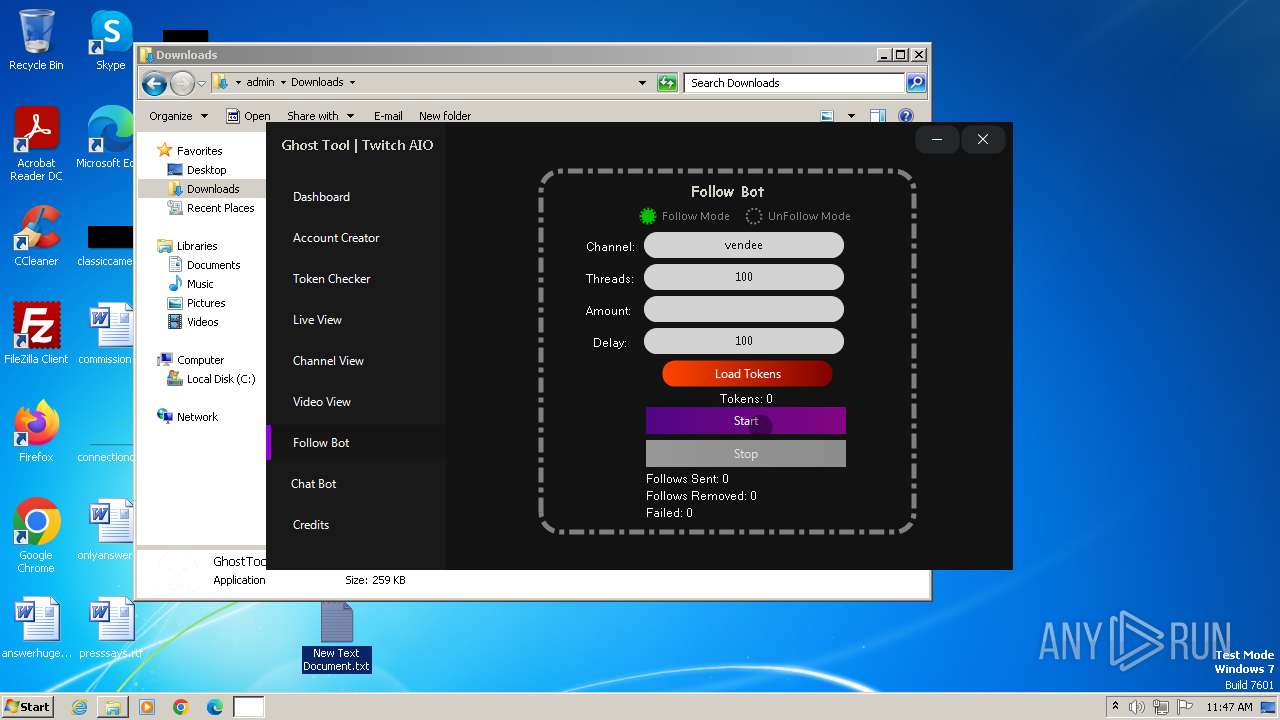Viewport: 1280px width, 720px height.
Task: Click E-mail in explorer toolbar
Action: pos(388,116)
